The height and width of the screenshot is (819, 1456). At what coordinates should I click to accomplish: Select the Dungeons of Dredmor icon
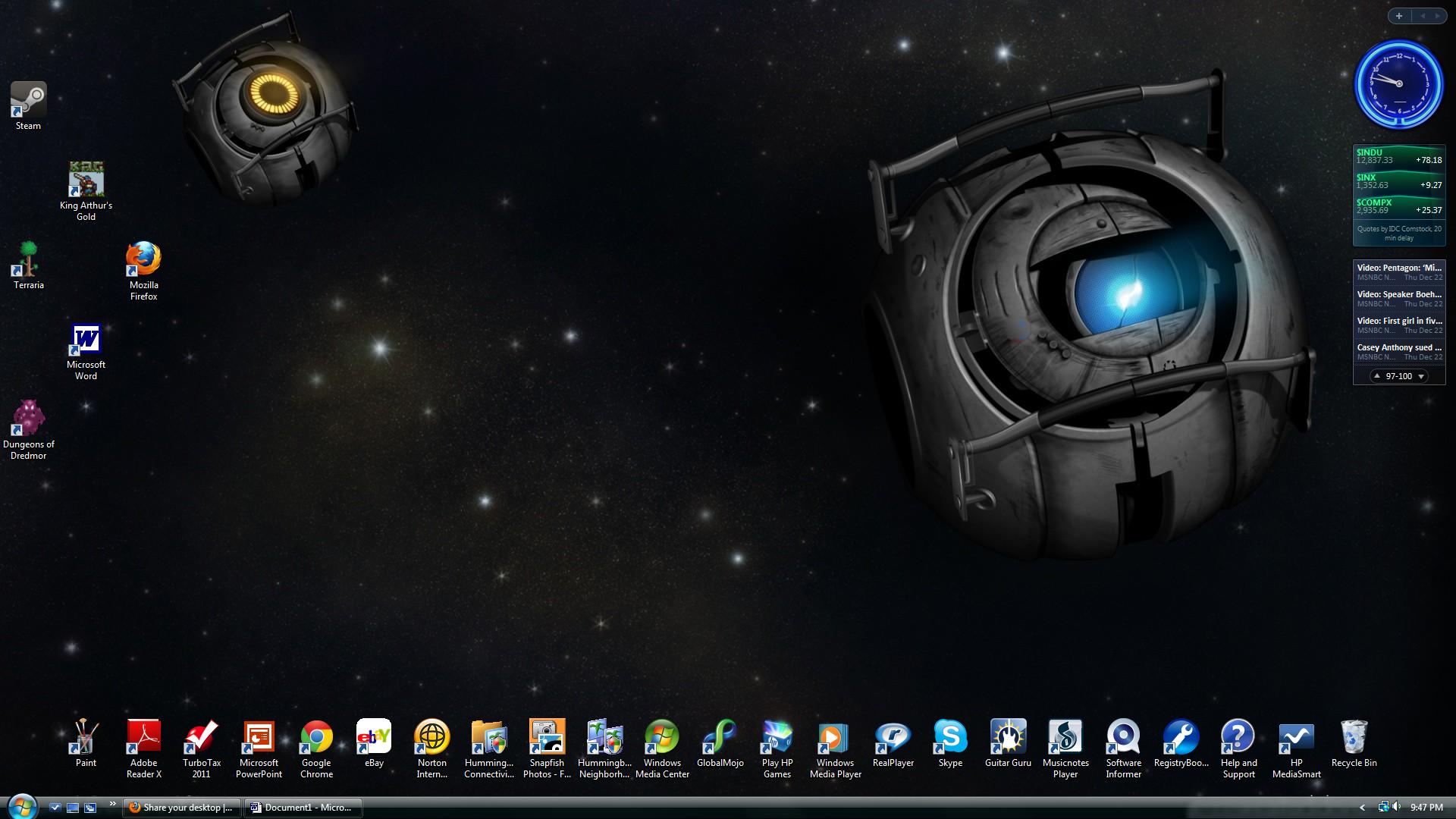(28, 419)
